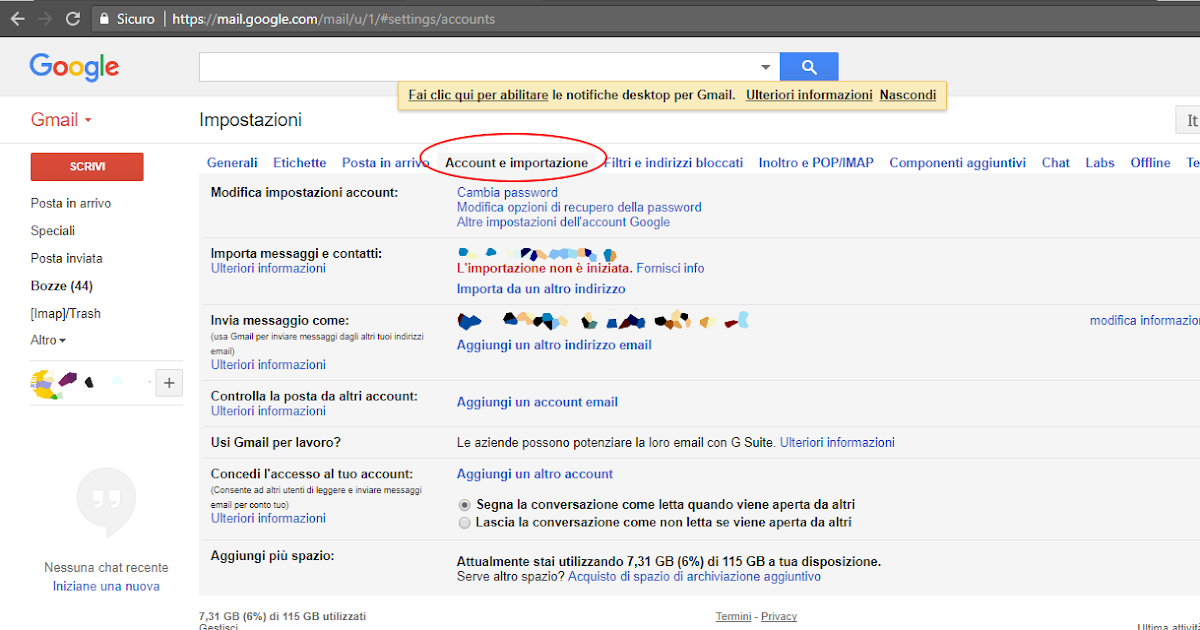Click Ulteriori informazioni under Invia messaggio come
This screenshot has height=630, width=1200.
coord(268,365)
